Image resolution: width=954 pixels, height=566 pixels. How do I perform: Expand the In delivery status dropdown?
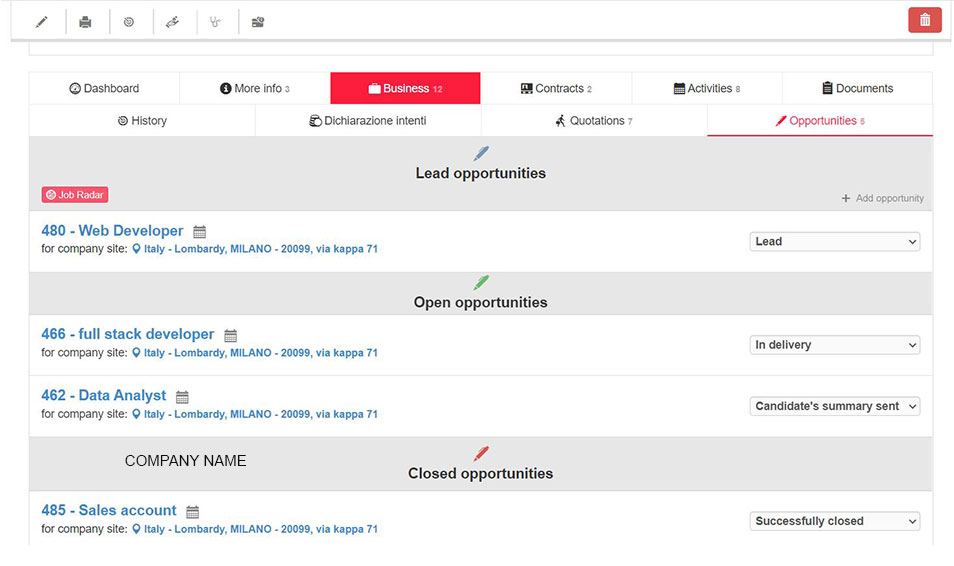pos(834,345)
